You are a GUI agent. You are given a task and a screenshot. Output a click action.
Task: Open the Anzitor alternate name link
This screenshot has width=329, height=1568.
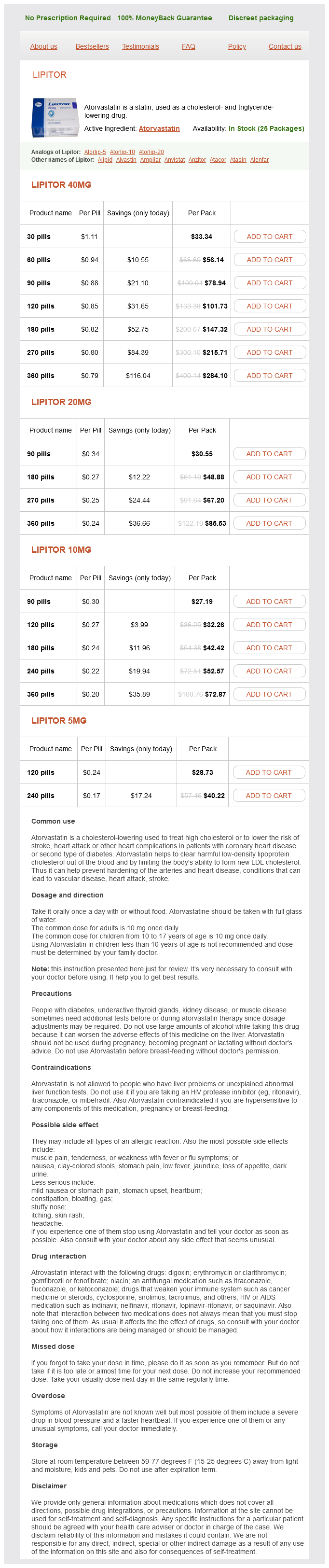click(197, 160)
